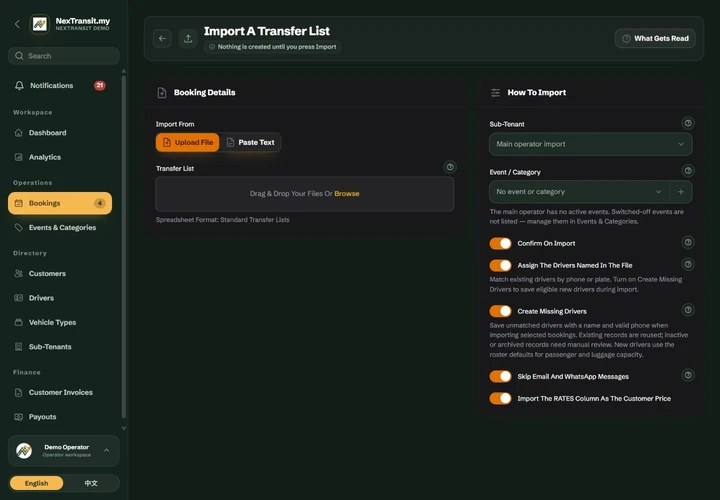This screenshot has height=500, width=720.
Task: Open help for Sub-Tenant field
Action: pyautogui.click(x=688, y=123)
